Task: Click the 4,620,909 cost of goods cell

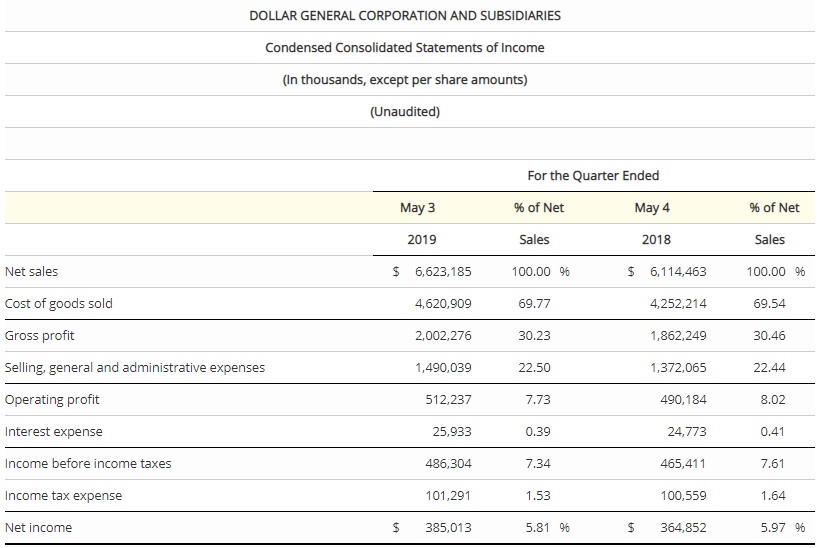Action: [x=443, y=303]
